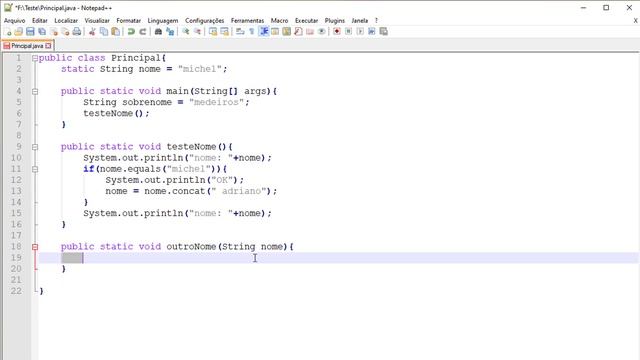Cut selection with scissors icon

[92, 31]
